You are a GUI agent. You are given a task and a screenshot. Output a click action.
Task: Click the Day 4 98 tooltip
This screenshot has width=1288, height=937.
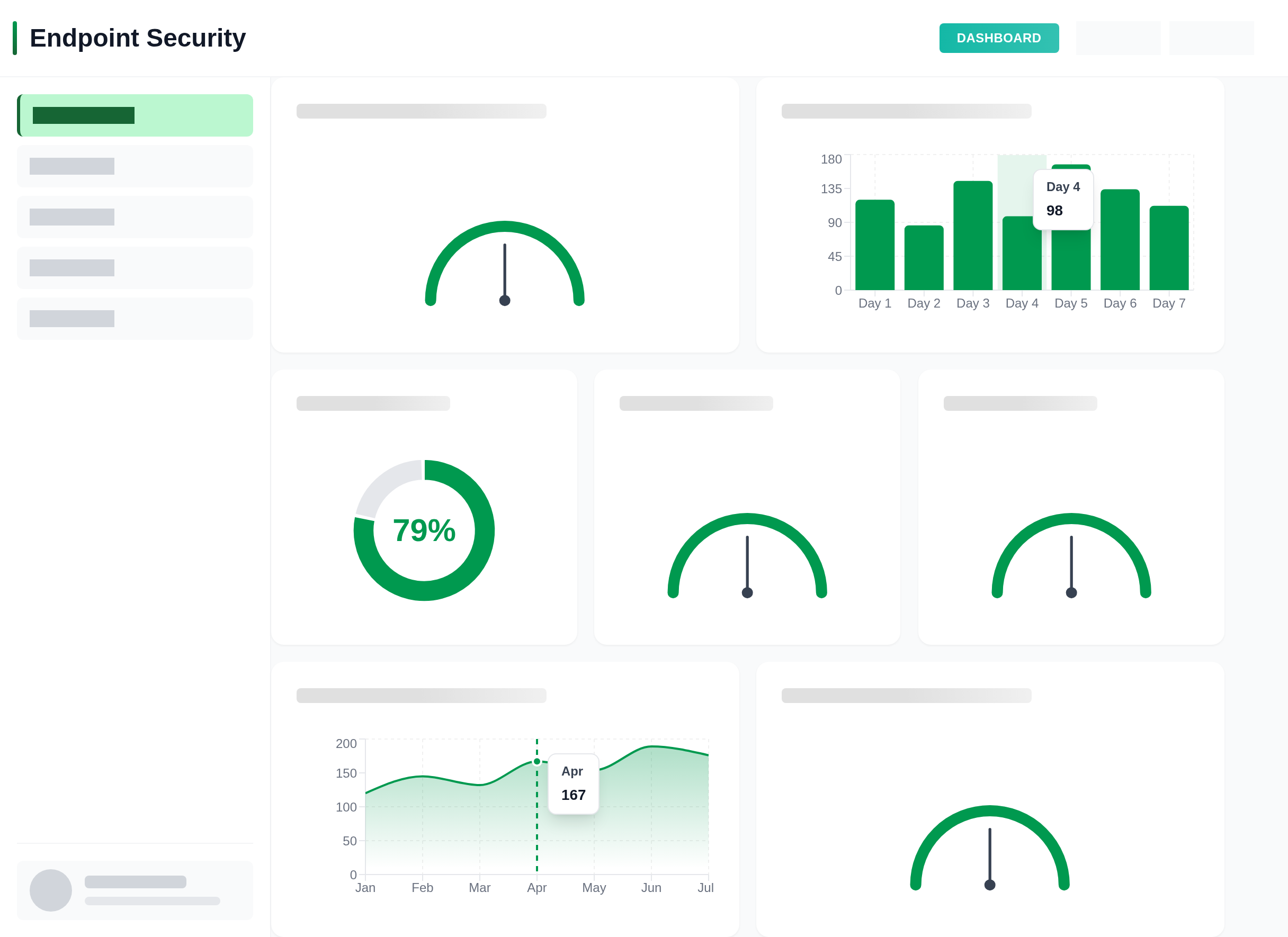1062,199
